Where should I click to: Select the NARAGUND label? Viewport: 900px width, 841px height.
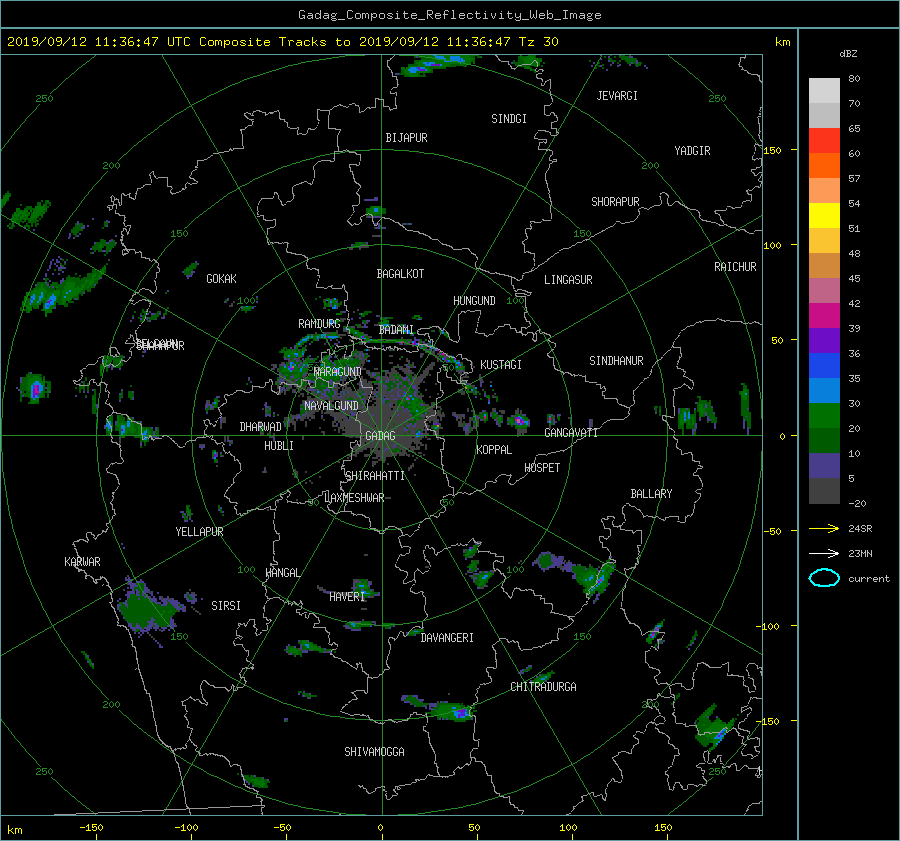[x=338, y=372]
